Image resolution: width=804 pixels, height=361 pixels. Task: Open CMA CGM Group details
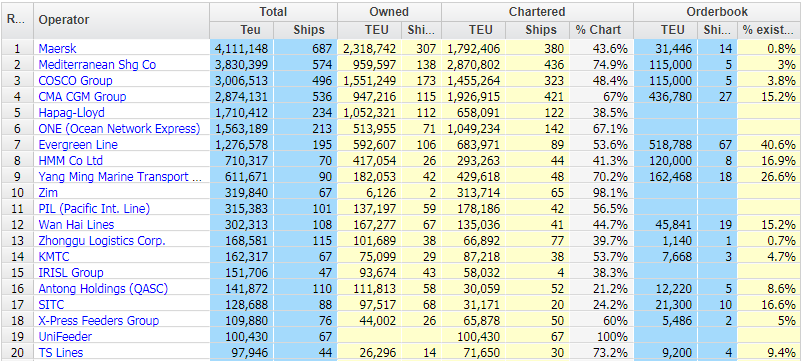tap(82, 96)
